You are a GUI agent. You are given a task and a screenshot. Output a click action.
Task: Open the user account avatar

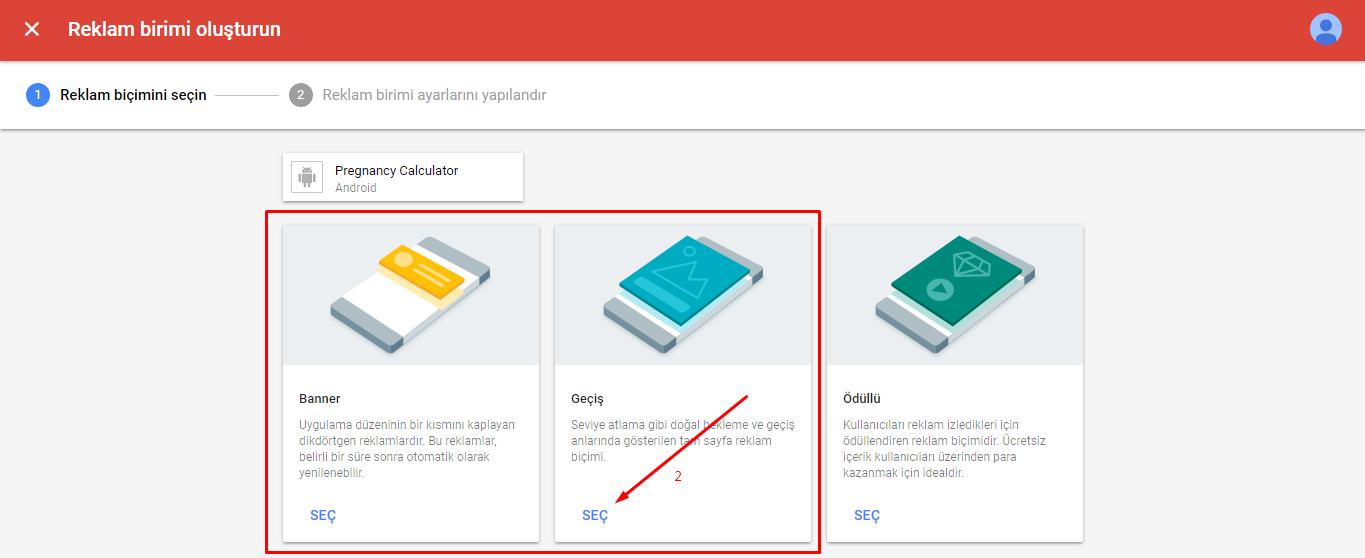[x=1326, y=29]
